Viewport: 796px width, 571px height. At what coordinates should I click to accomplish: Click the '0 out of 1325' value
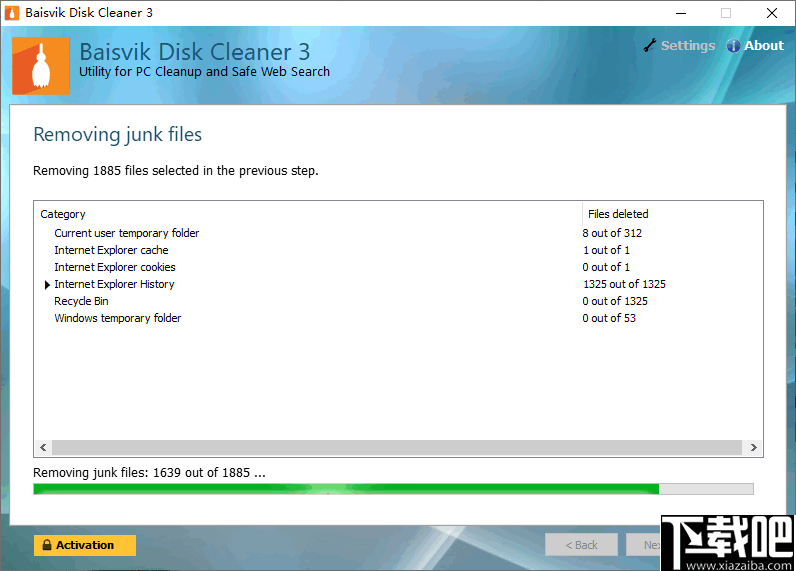[x=615, y=301]
